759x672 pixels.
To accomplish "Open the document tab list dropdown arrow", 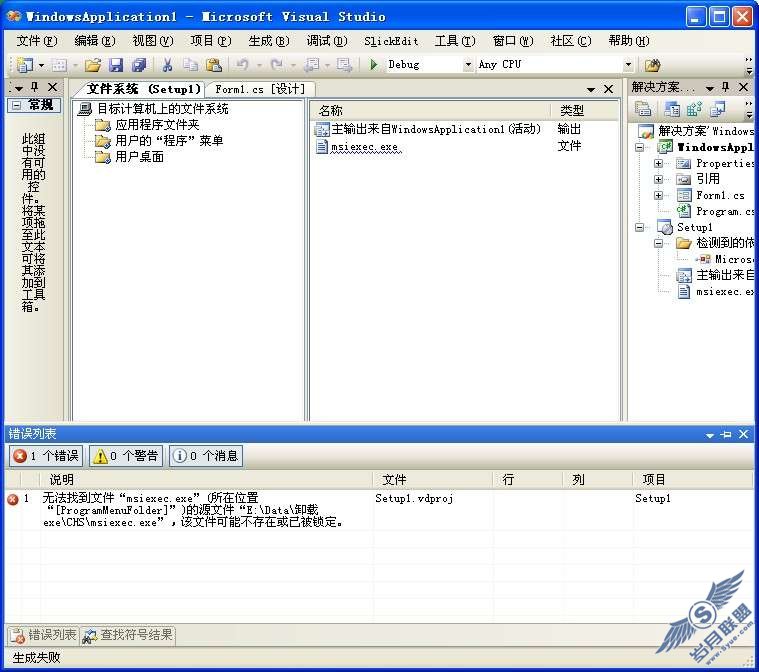I will pos(591,90).
